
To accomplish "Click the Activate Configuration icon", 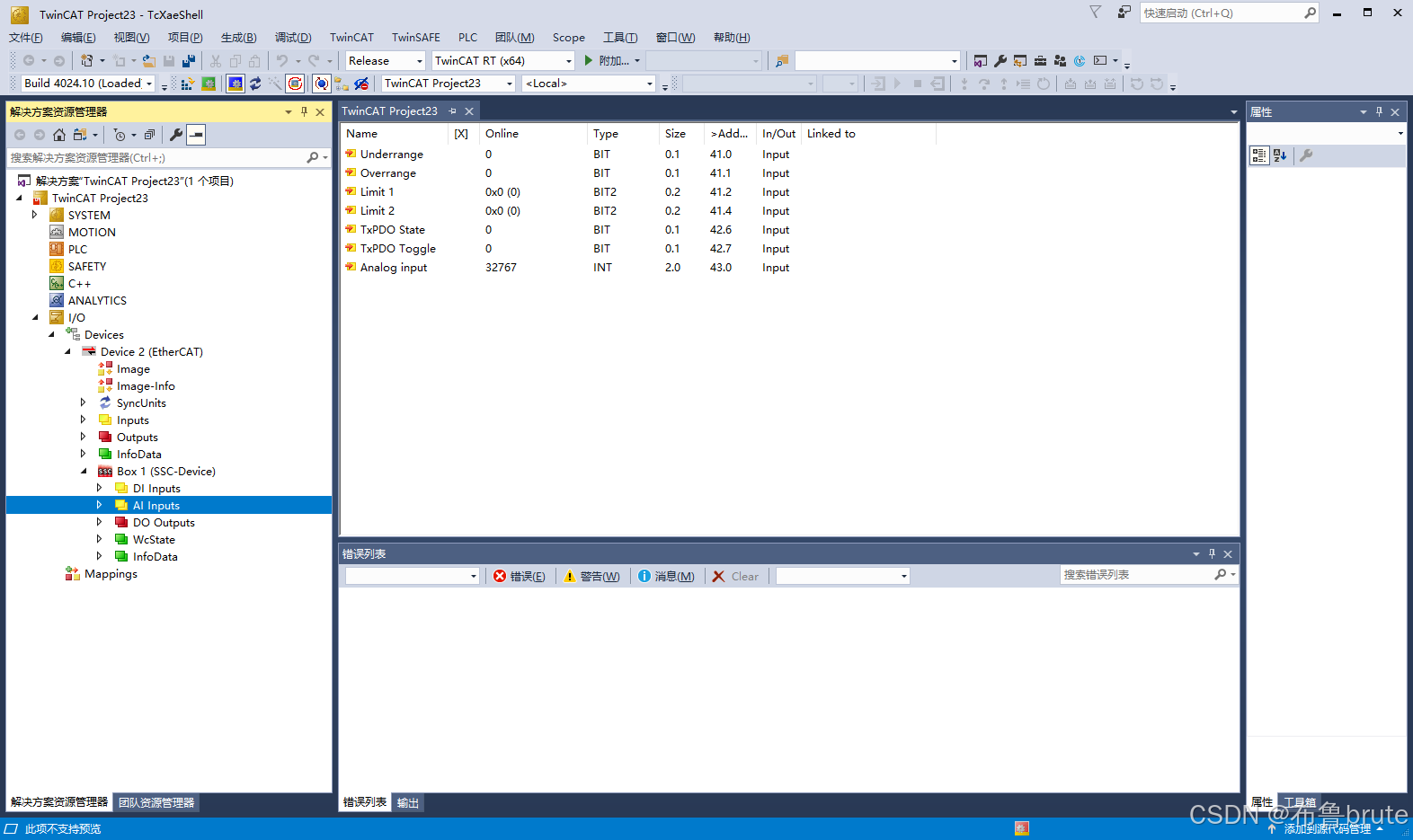I will tap(187, 84).
